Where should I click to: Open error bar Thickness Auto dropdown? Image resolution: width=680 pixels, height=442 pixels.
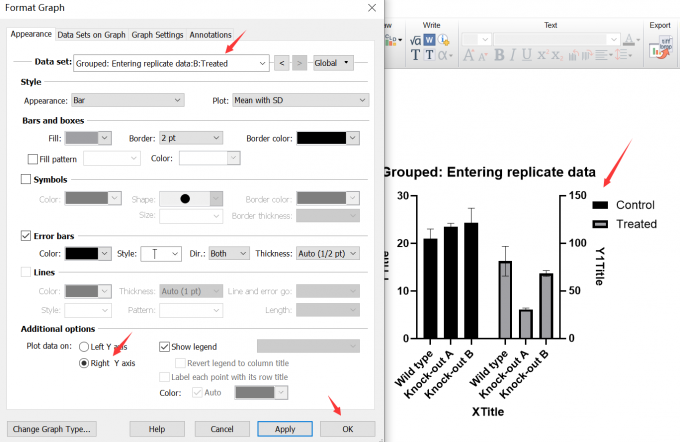[328, 253]
